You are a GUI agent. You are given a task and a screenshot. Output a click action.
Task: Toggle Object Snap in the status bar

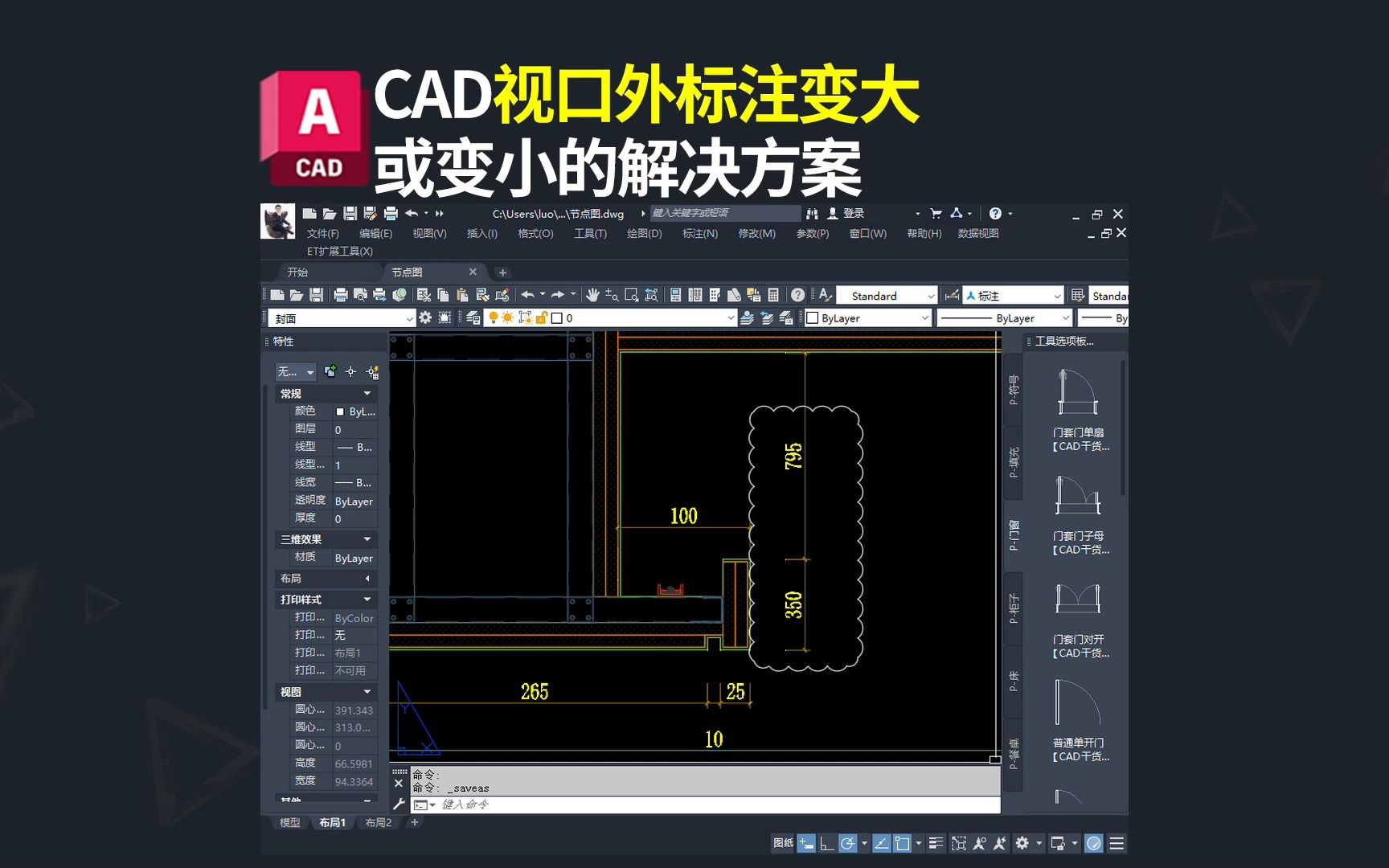[x=903, y=843]
